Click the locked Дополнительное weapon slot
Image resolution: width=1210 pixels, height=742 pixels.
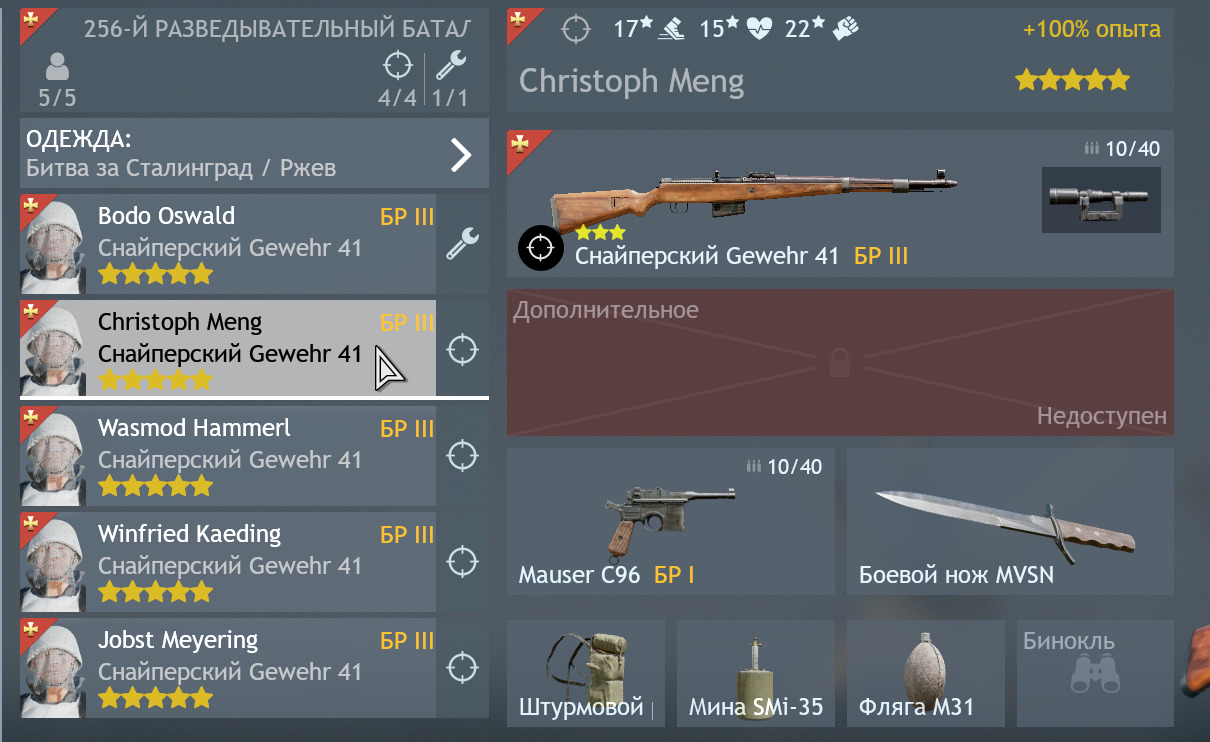pos(840,363)
